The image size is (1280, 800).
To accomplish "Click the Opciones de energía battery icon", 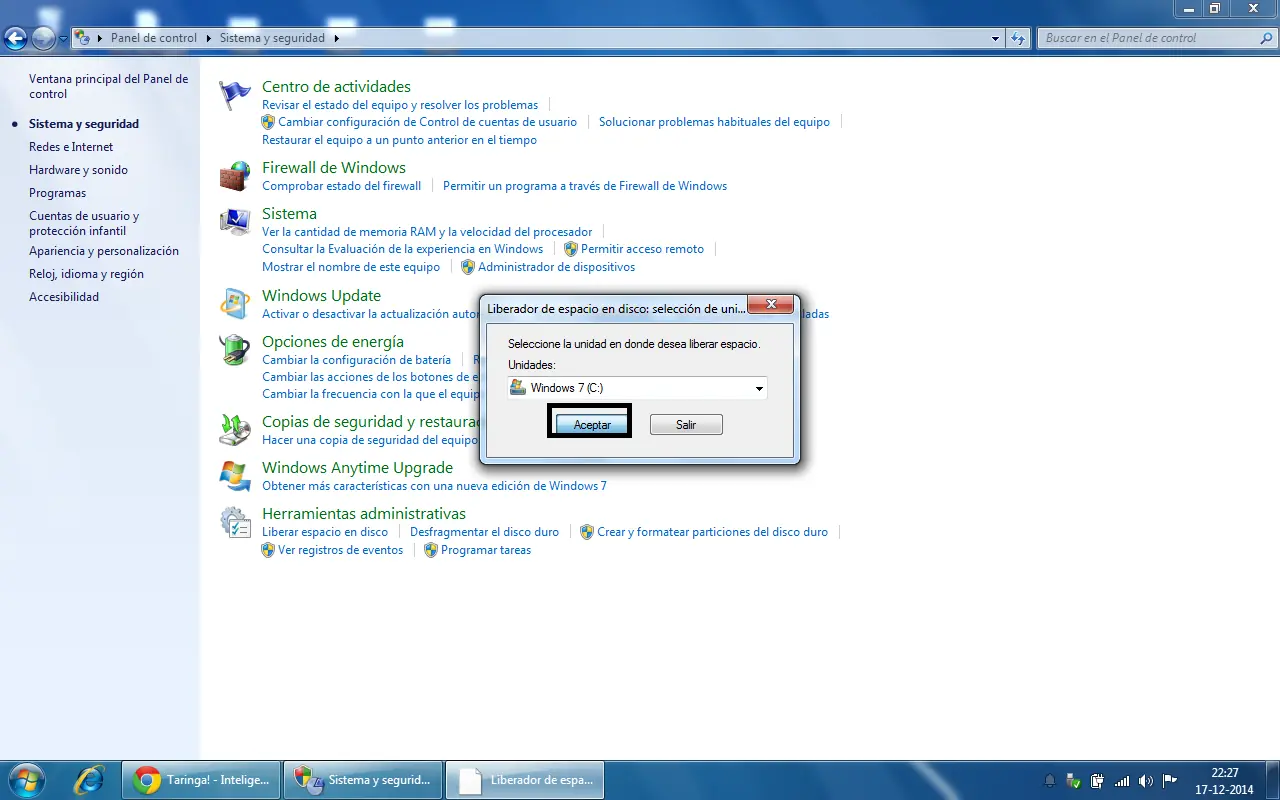I will [x=235, y=350].
